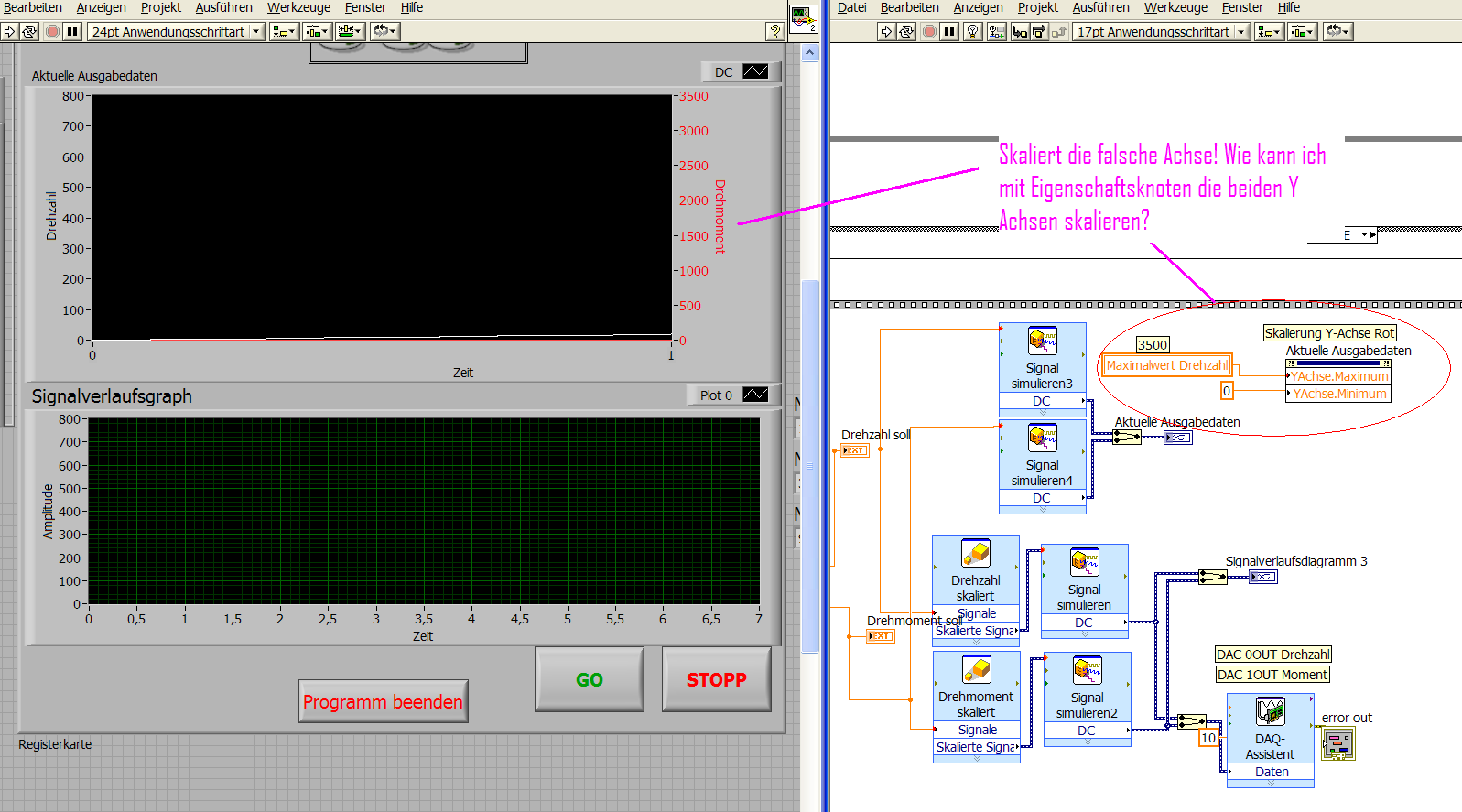Click the Maximalwert Drehzahl local variable
The width and height of the screenshot is (1462, 812).
coord(1167,365)
